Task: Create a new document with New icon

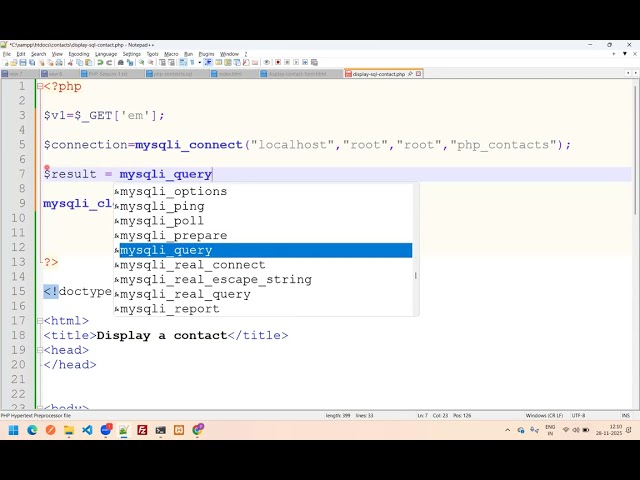Action: coord(4,62)
